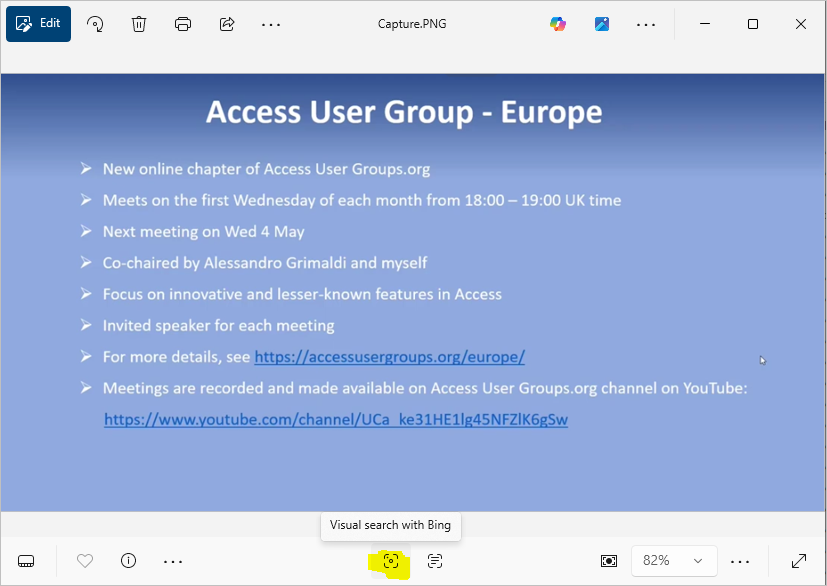Share the photo using the share icon
Screen dimensions: 827x586
227,24
